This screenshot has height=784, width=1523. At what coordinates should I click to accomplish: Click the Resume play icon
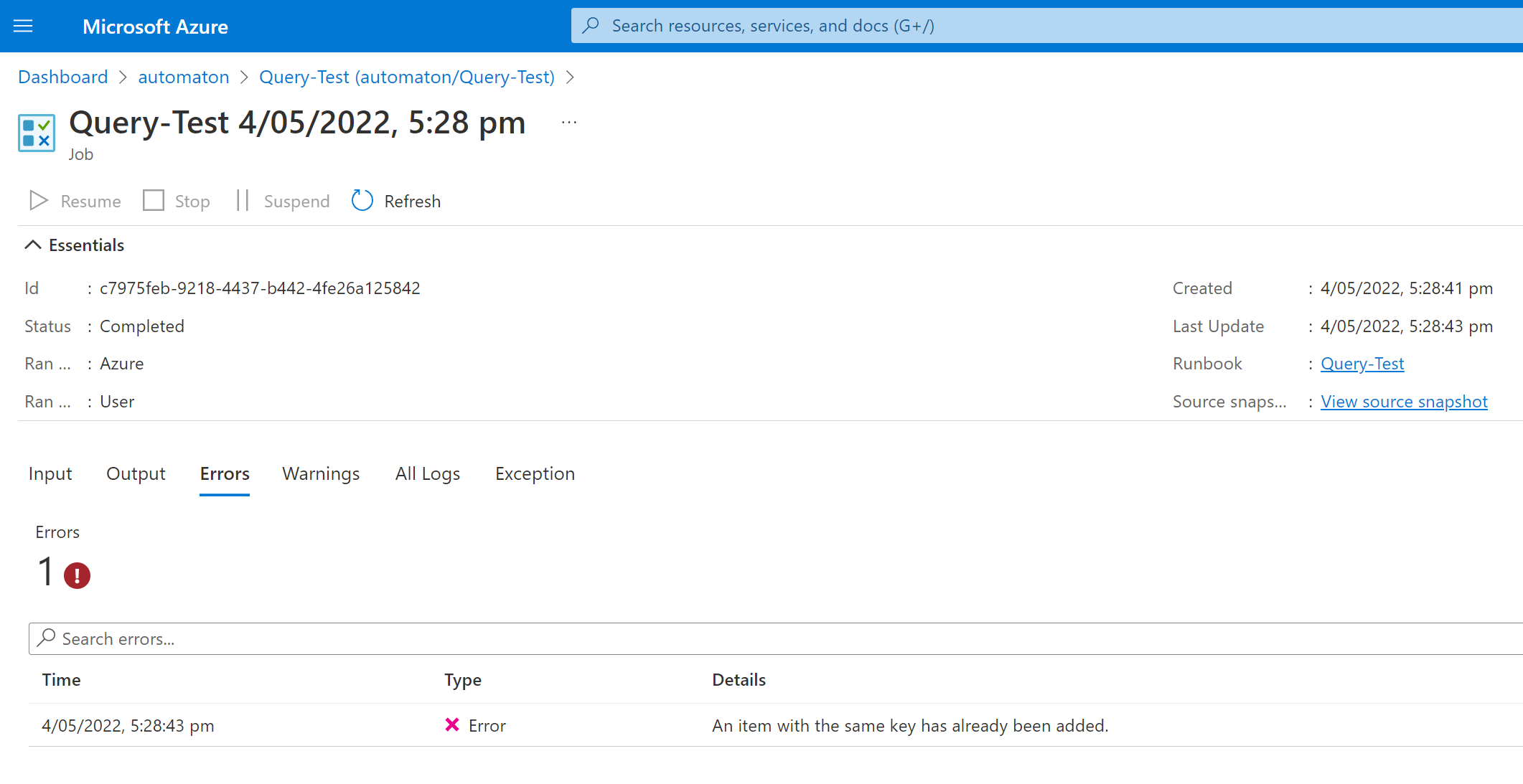(x=39, y=201)
